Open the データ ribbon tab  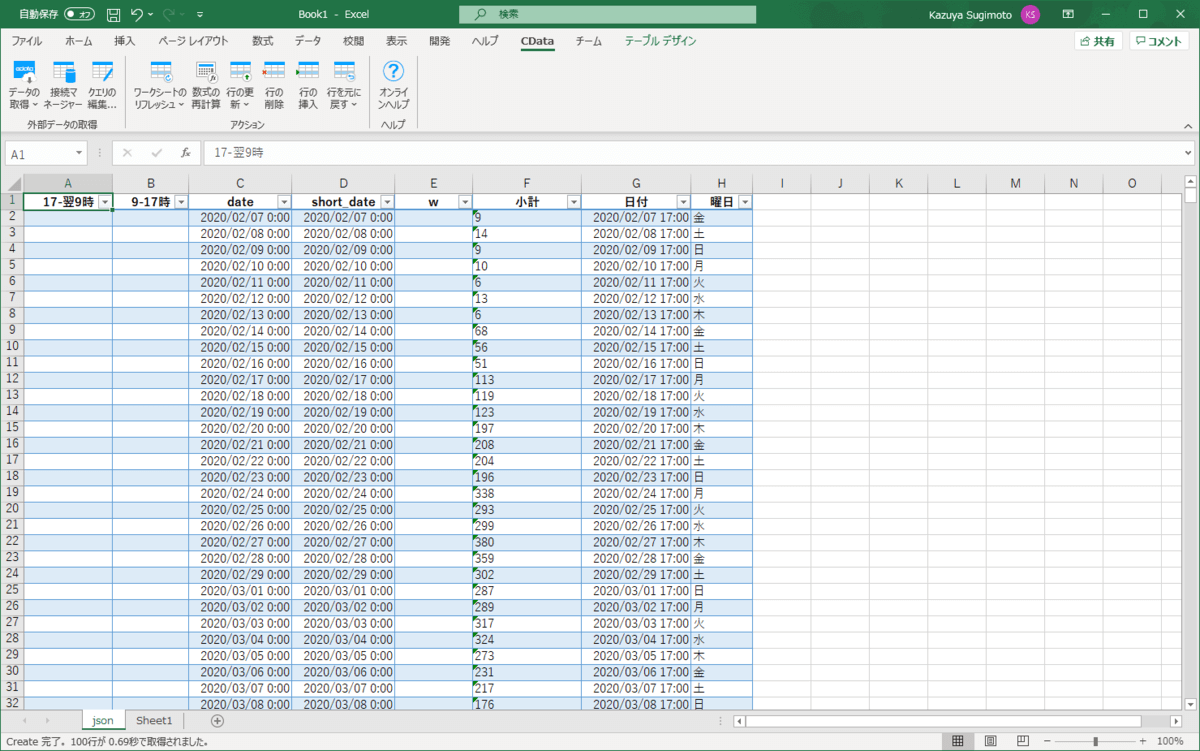[x=308, y=41]
